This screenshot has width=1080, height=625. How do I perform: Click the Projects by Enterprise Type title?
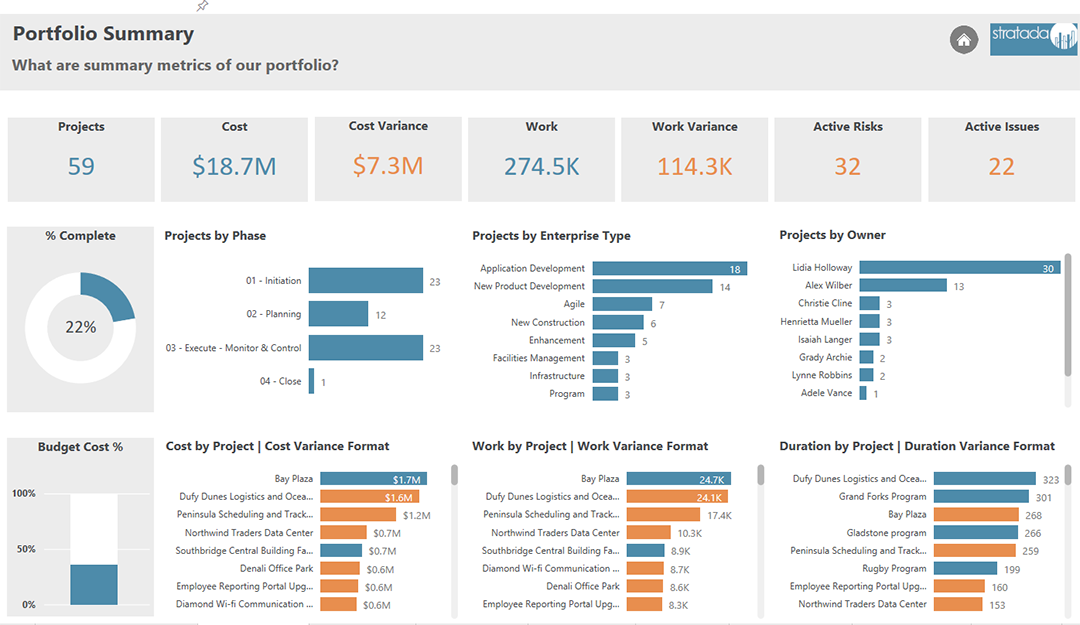point(551,236)
